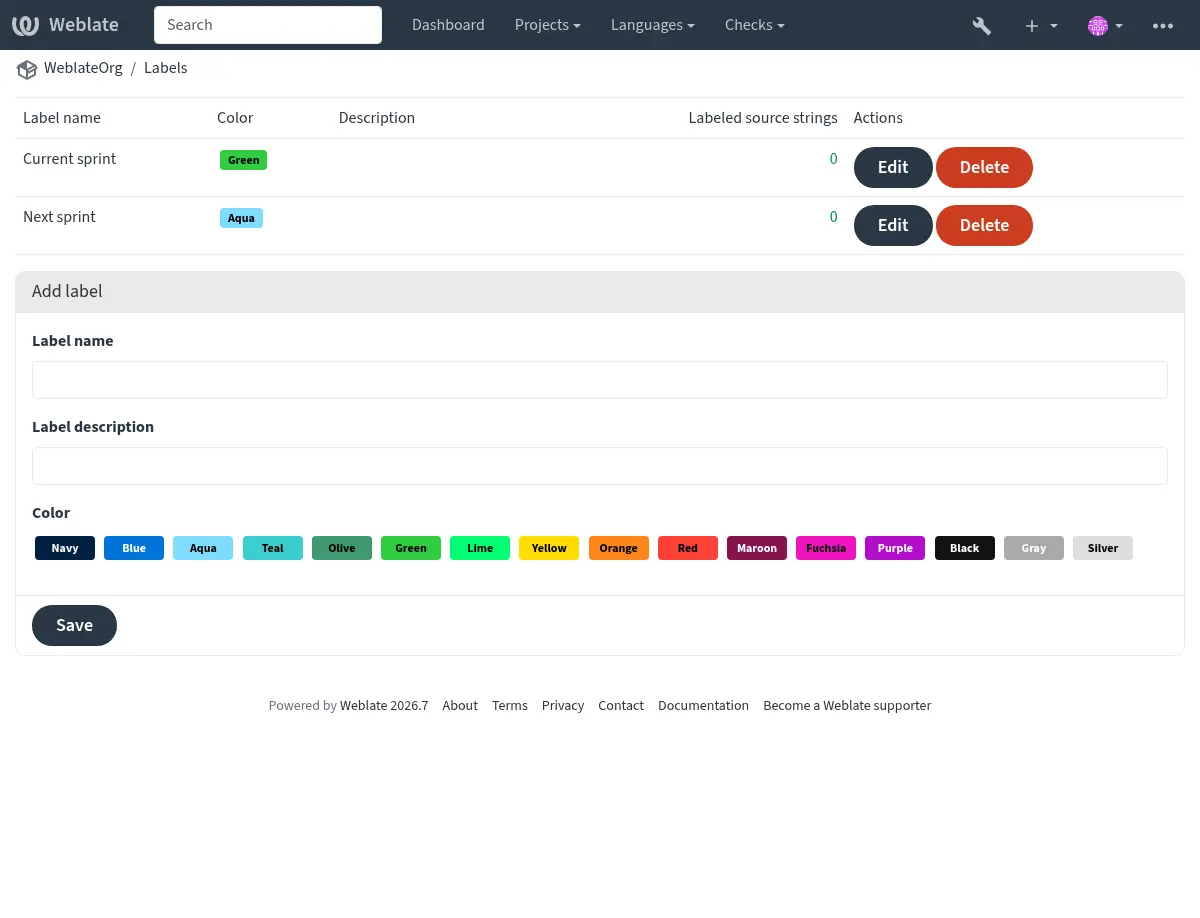Edit the Next sprint label
The width and height of the screenshot is (1200, 918).
[x=893, y=225]
